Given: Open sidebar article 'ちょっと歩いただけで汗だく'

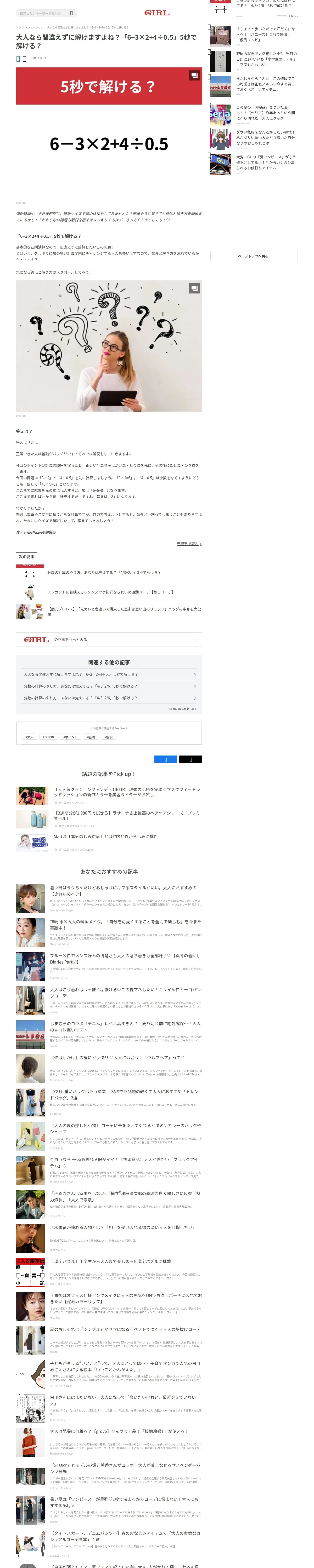Looking at the screenshot, I should point(266,34).
